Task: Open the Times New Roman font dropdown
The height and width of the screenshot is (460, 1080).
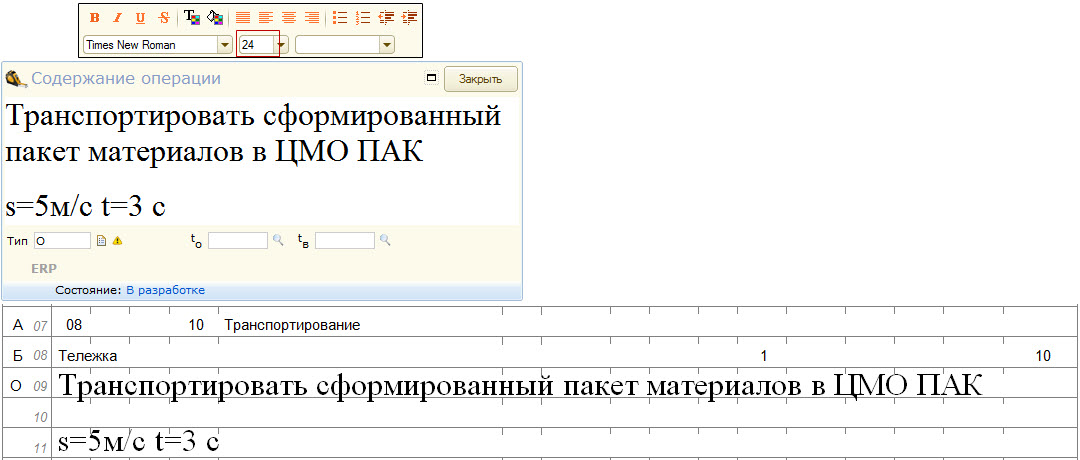Action: (x=225, y=45)
